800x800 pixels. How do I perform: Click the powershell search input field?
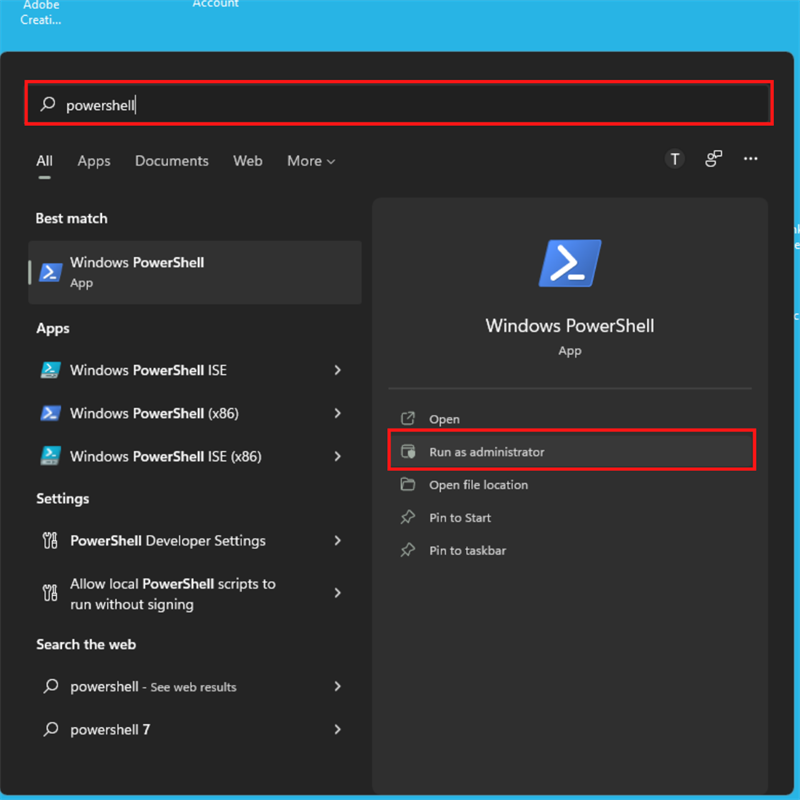click(x=399, y=104)
